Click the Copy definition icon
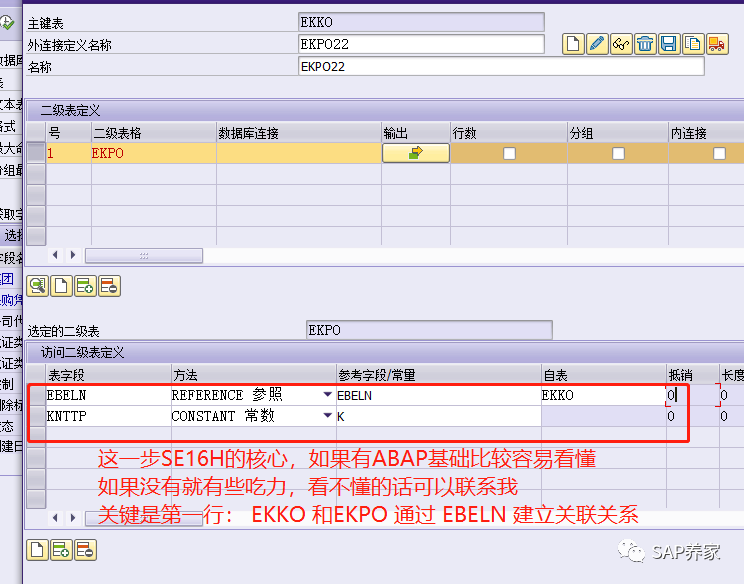Screen dimensions: 744x584 [693, 45]
